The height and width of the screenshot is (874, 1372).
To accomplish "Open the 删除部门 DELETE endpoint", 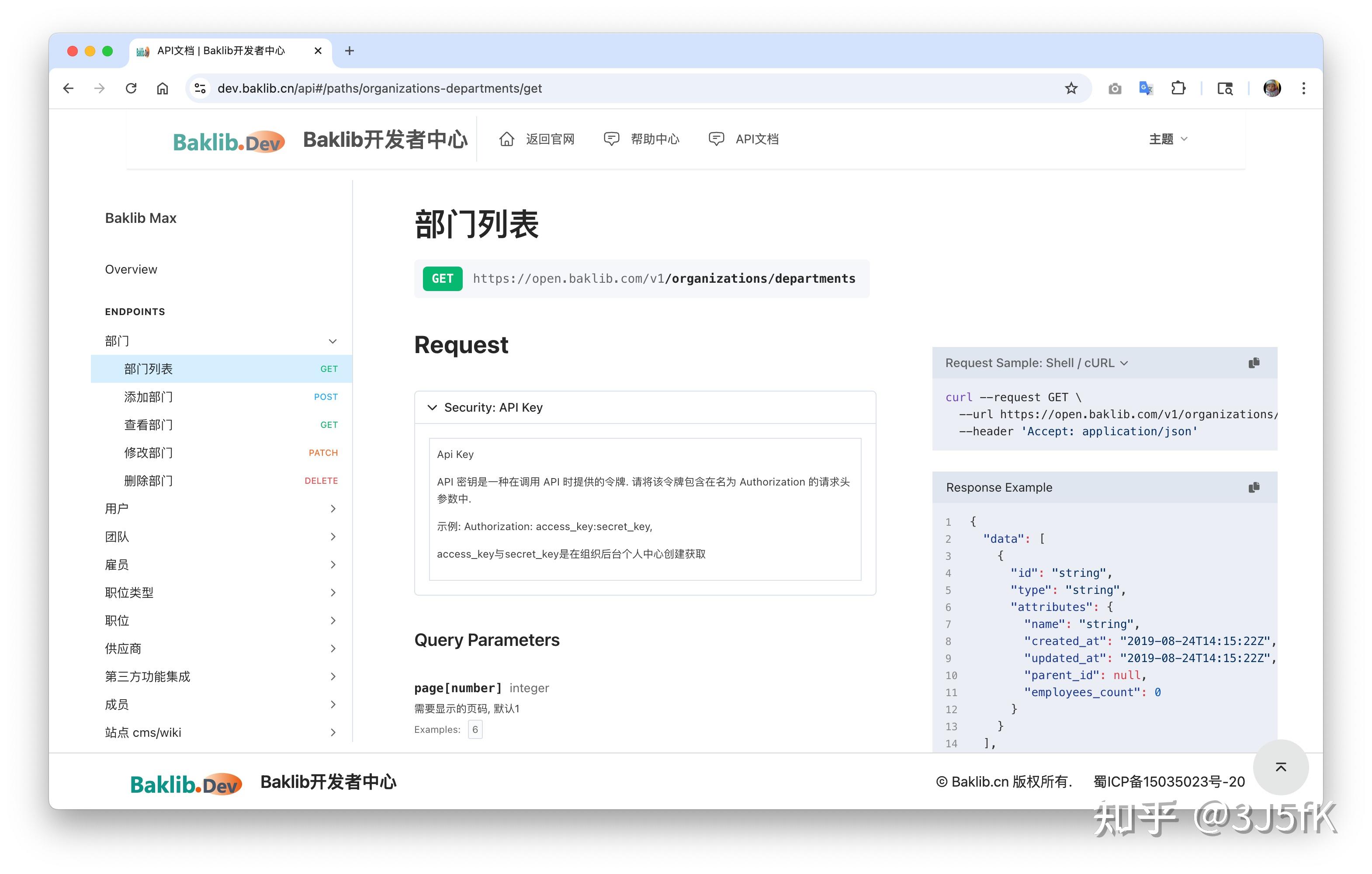I will click(221, 480).
